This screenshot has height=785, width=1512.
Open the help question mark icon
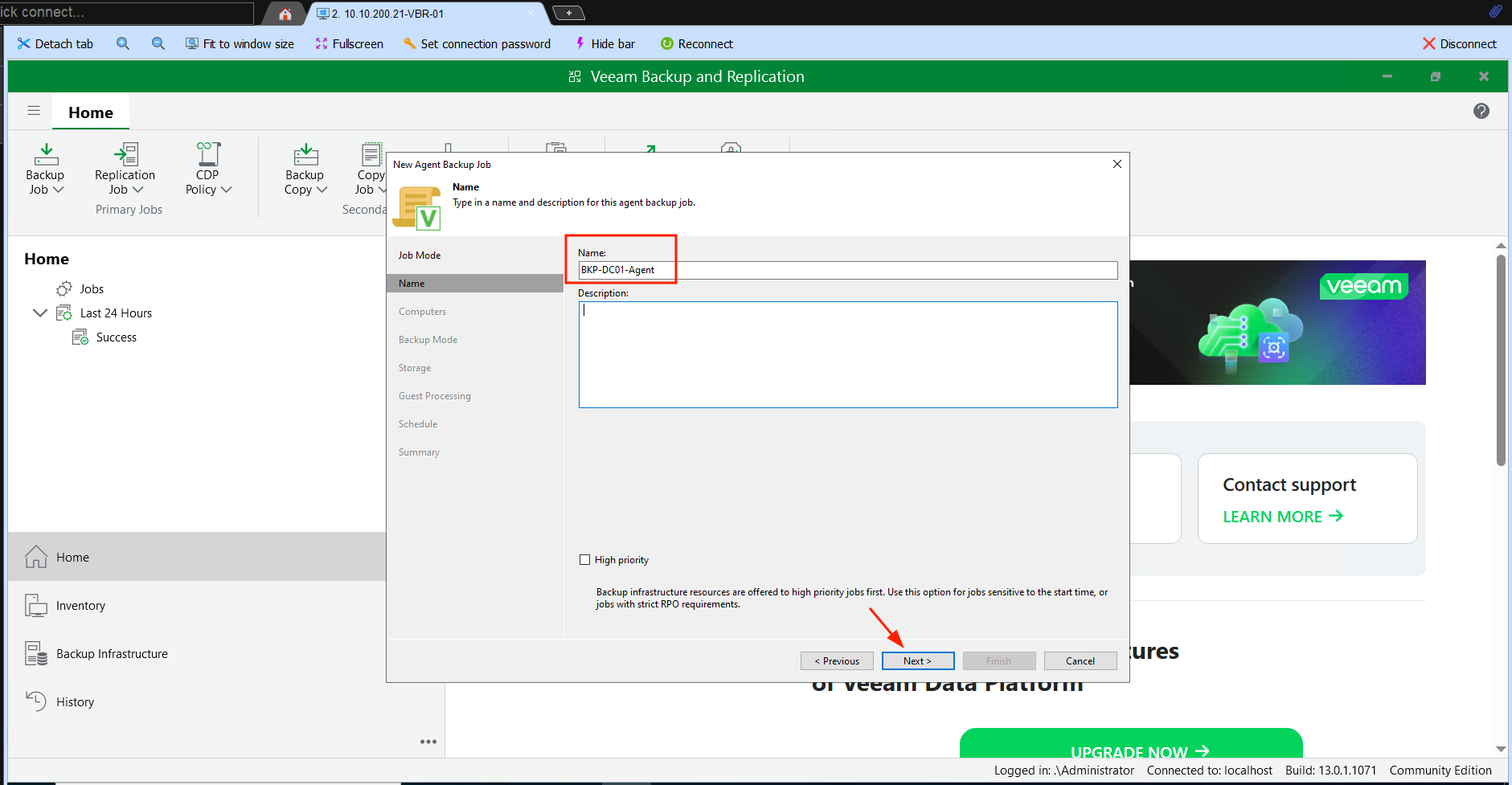[1481, 111]
